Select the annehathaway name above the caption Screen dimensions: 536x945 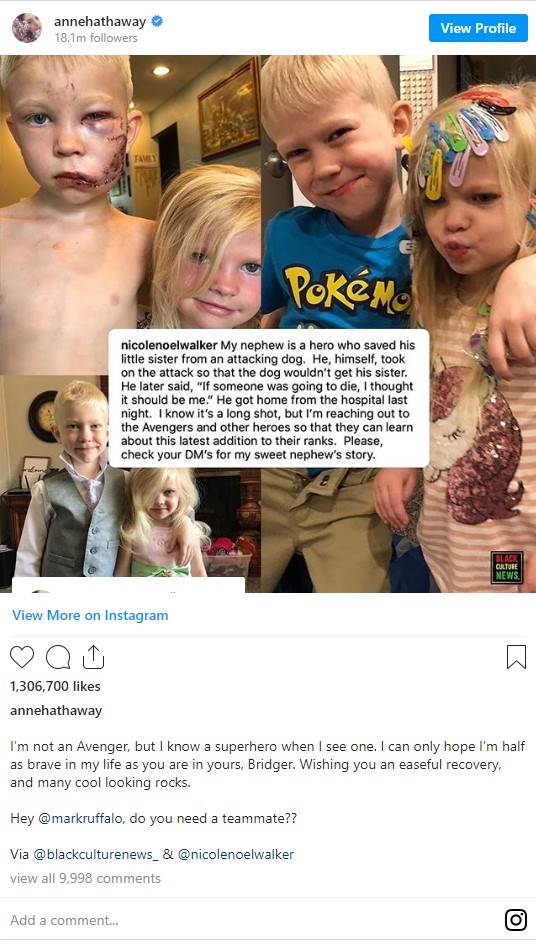(56, 711)
